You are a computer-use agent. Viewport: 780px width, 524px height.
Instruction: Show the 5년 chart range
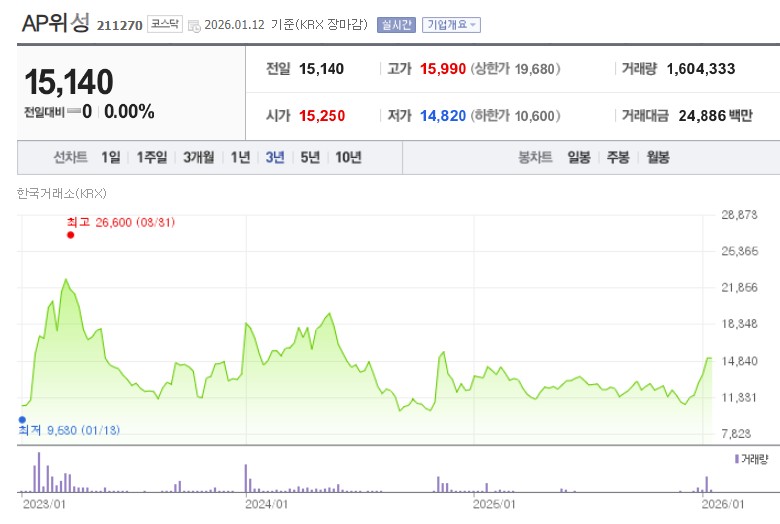point(310,157)
